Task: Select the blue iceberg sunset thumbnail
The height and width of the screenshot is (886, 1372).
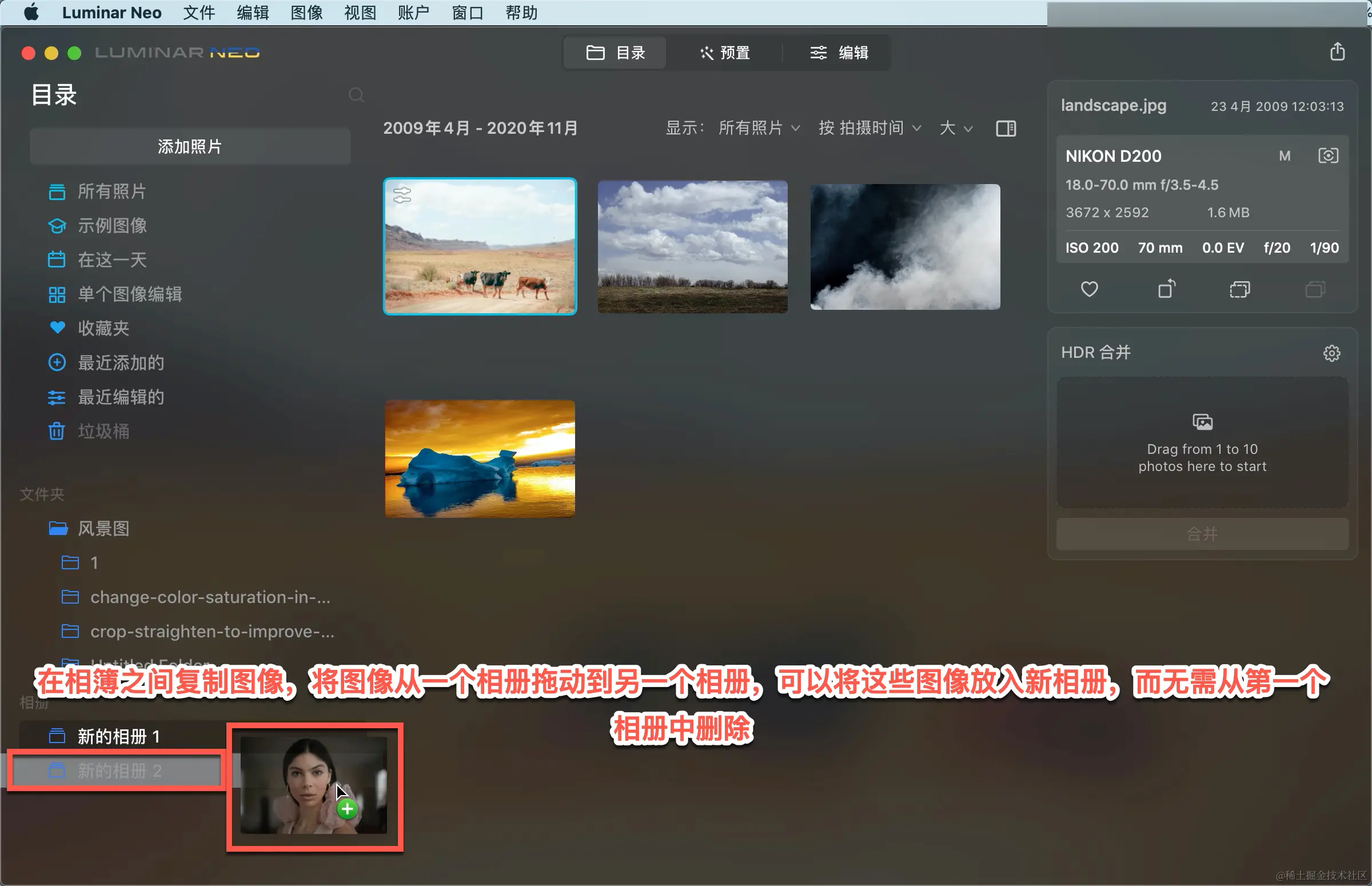Action: (x=480, y=459)
